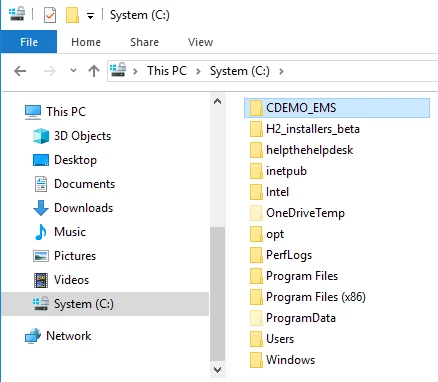Go back with the Back arrow

20,71
